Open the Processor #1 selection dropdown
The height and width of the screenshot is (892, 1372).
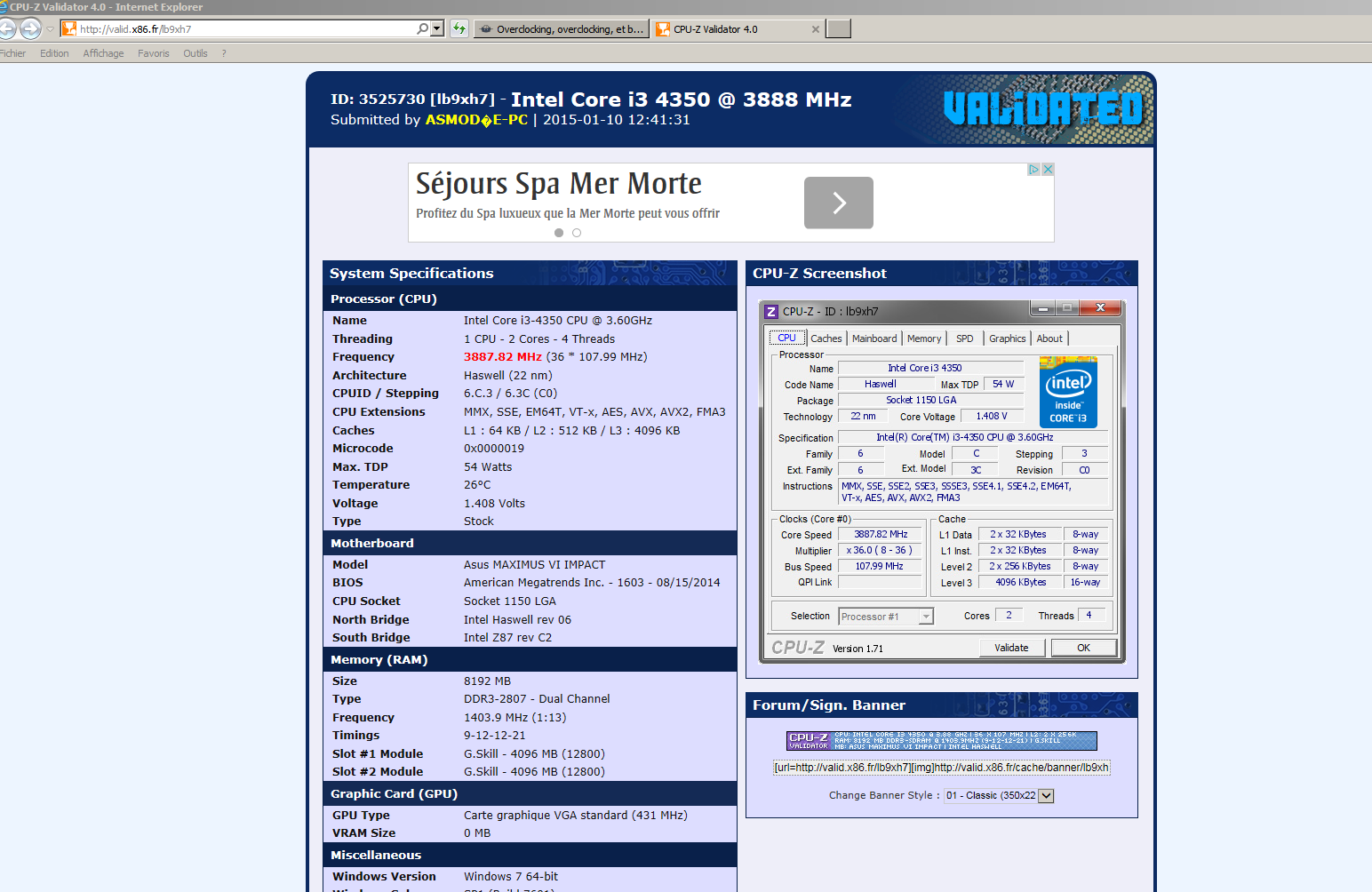(x=886, y=617)
